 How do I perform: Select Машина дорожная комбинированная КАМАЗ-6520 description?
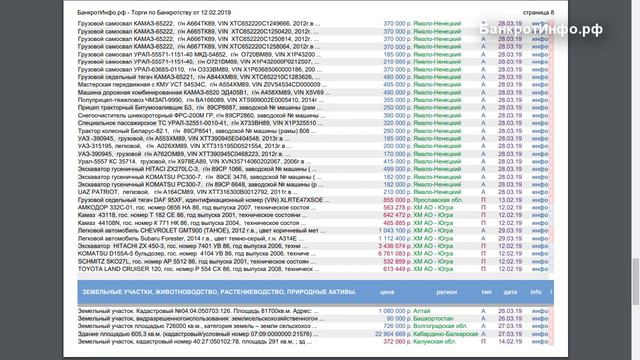[x=204, y=93]
